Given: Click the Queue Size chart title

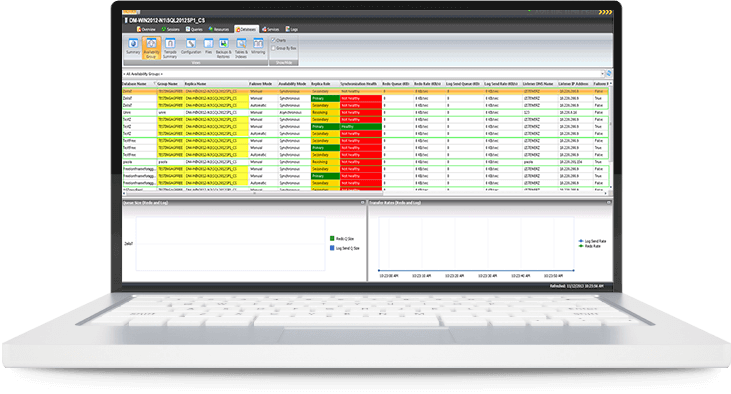Looking at the screenshot, I should pyautogui.click(x=145, y=203).
